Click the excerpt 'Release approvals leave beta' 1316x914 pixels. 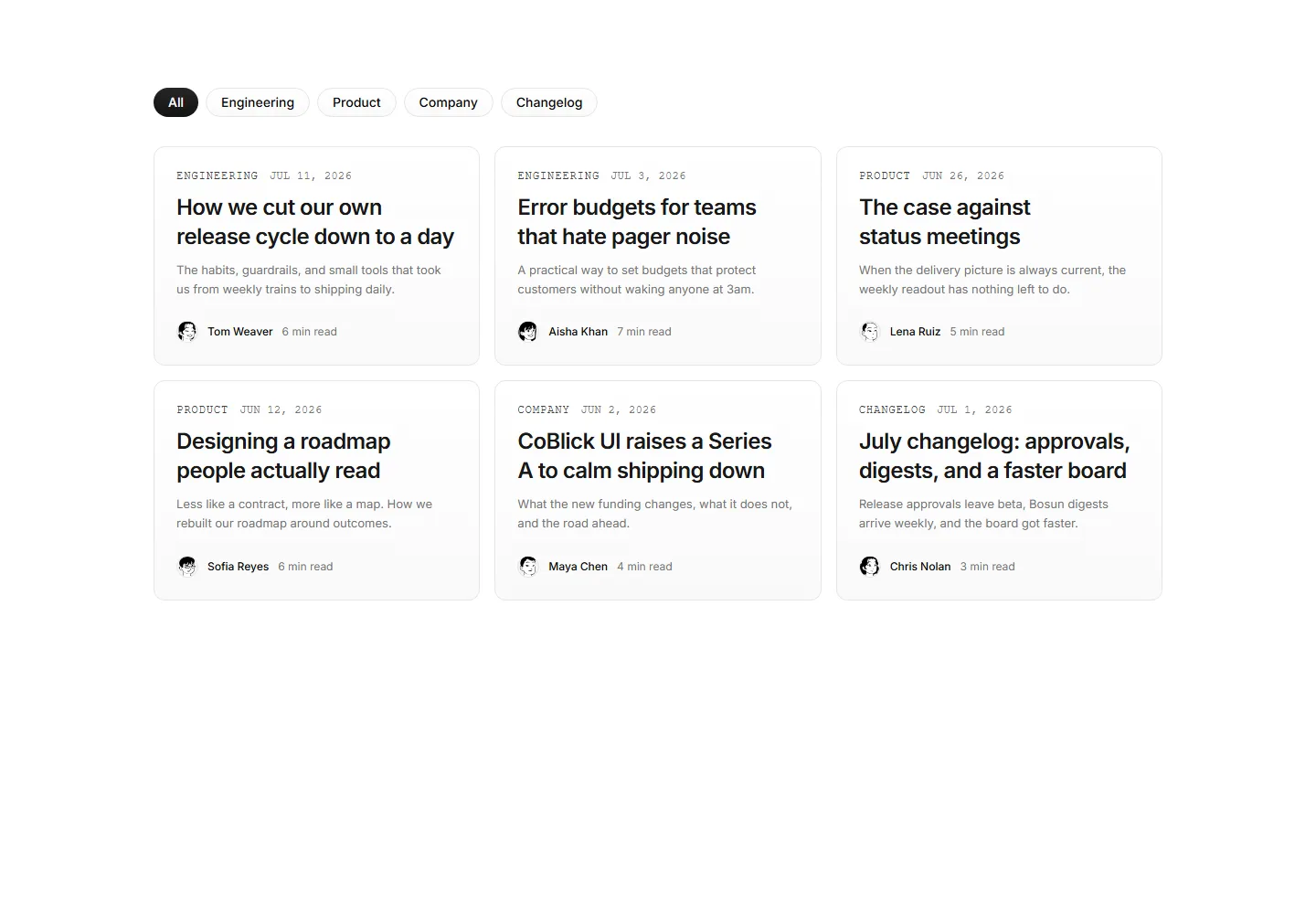coord(983,514)
